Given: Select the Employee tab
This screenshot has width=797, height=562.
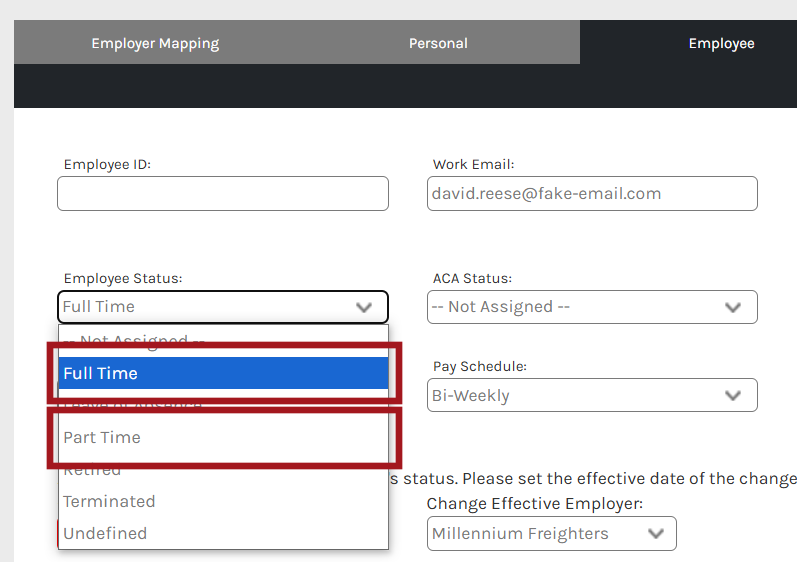Looking at the screenshot, I should coord(721,43).
